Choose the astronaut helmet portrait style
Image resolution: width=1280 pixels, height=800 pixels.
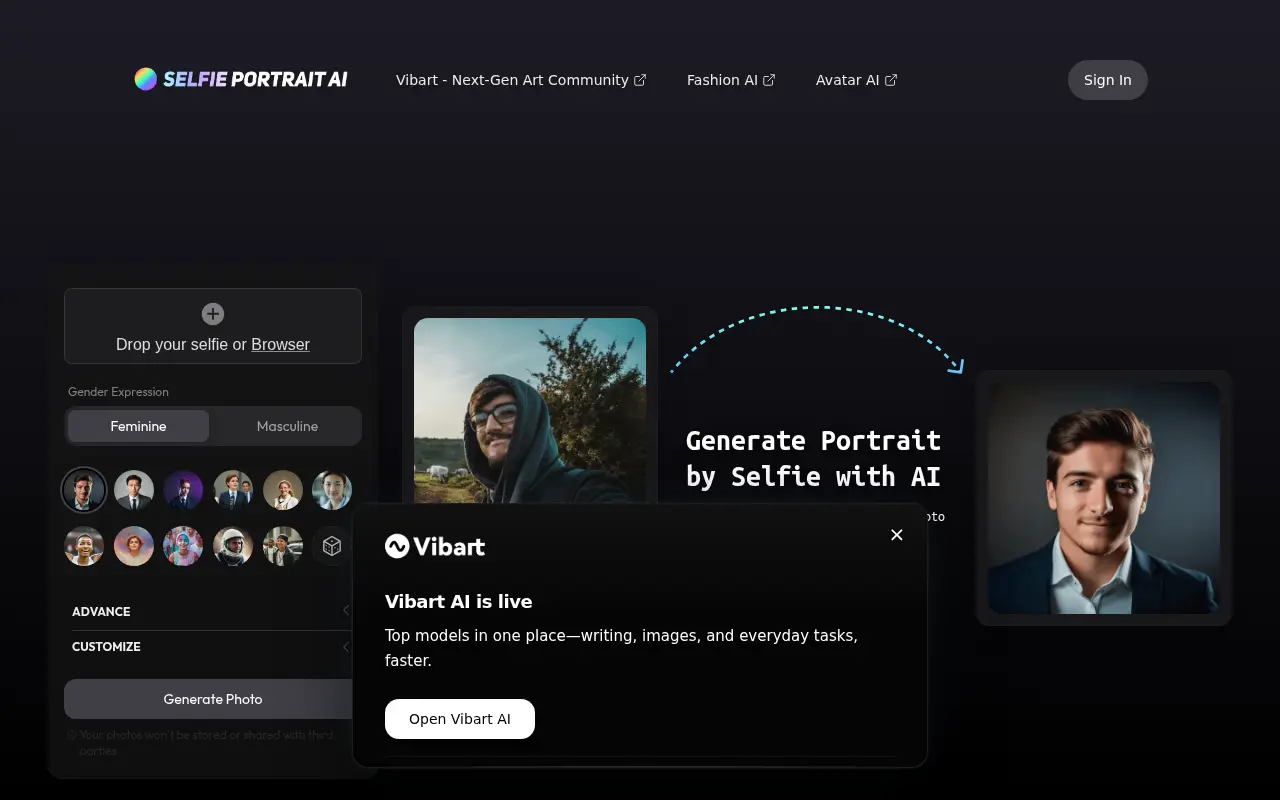[x=233, y=546]
